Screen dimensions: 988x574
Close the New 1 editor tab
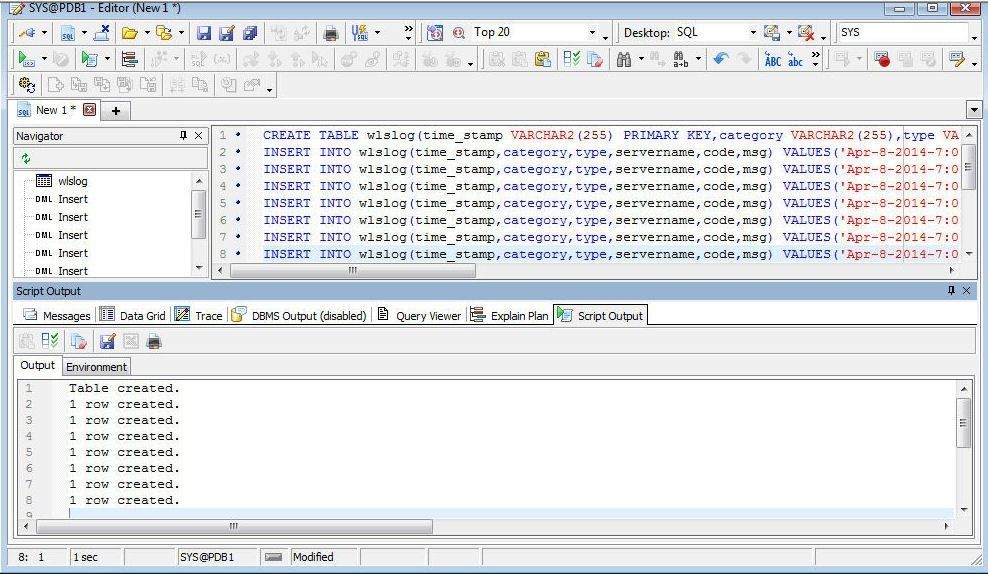[x=90, y=110]
